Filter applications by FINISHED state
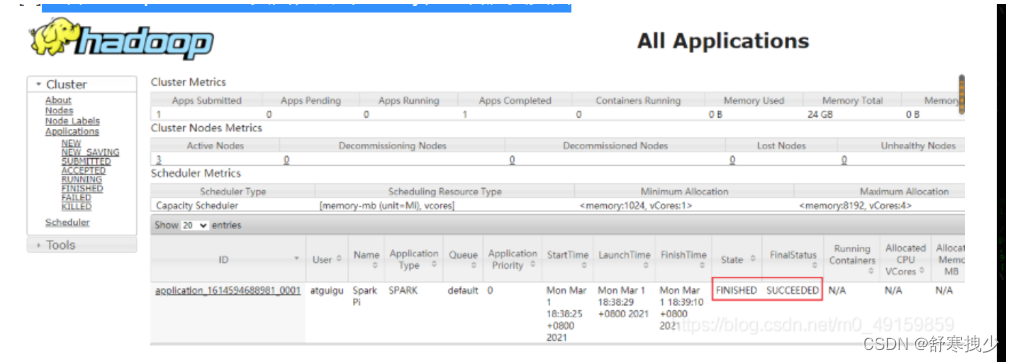 (x=82, y=188)
